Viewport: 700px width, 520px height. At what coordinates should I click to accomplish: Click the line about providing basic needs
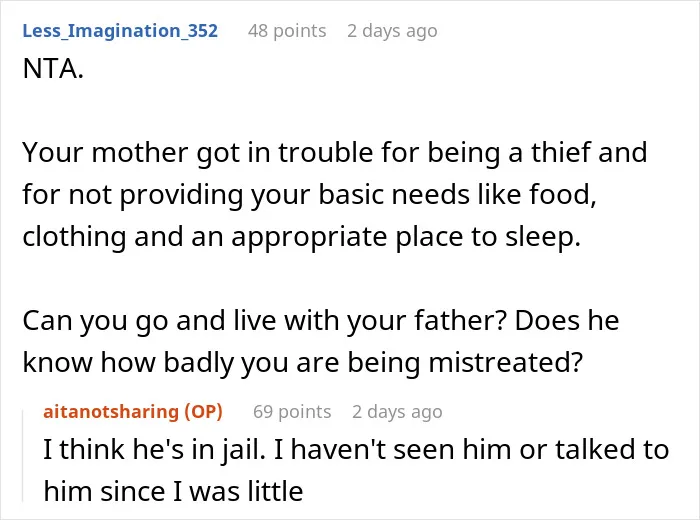pyautogui.click(x=309, y=195)
